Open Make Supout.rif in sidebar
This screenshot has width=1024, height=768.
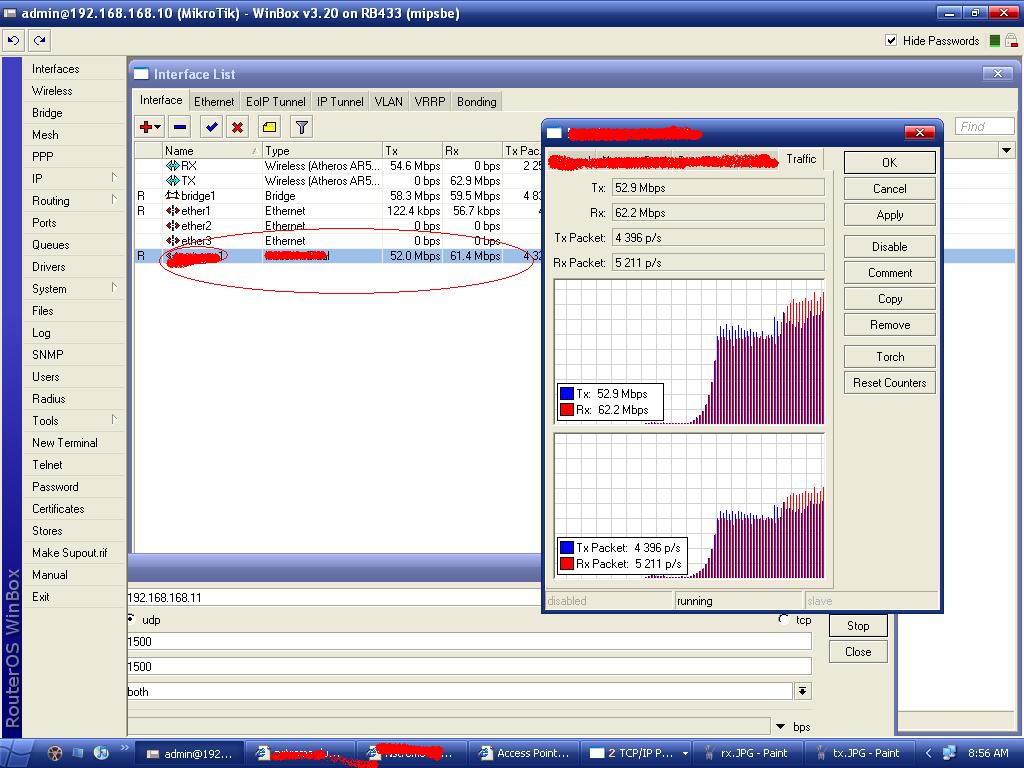(69, 553)
